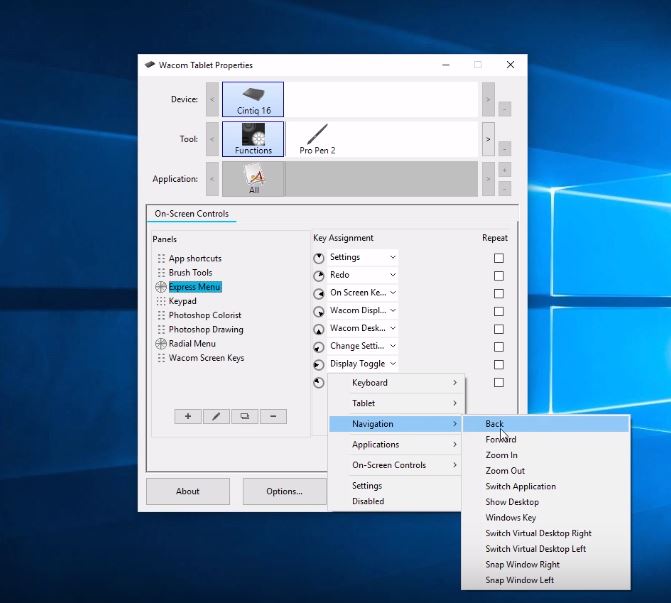Image resolution: width=671 pixels, height=603 pixels.
Task: Select Show Desktop option
Action: (x=546, y=502)
